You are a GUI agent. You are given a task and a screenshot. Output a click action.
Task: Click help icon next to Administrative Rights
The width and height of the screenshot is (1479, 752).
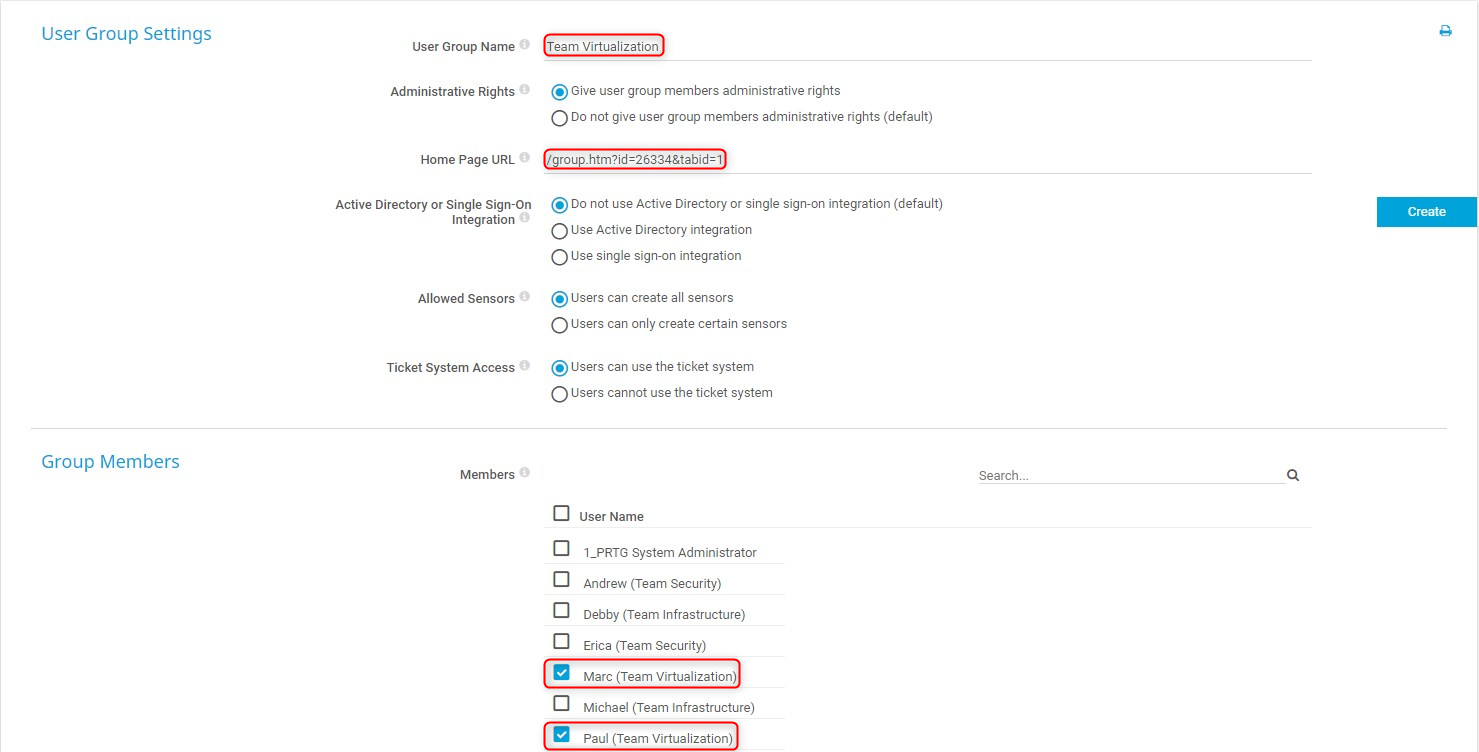point(525,90)
